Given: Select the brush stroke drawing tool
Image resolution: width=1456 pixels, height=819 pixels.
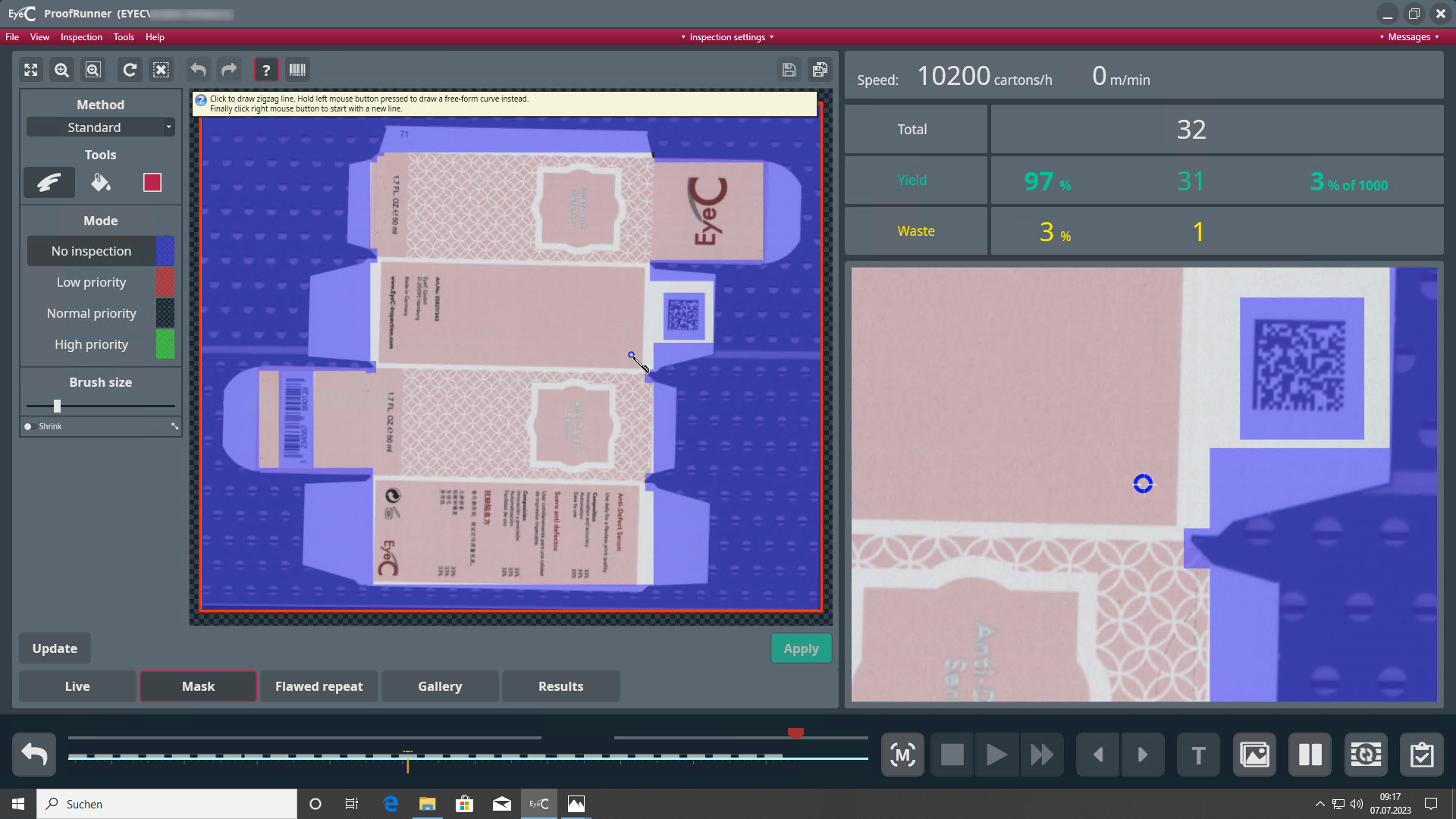Looking at the screenshot, I should pos(49,182).
